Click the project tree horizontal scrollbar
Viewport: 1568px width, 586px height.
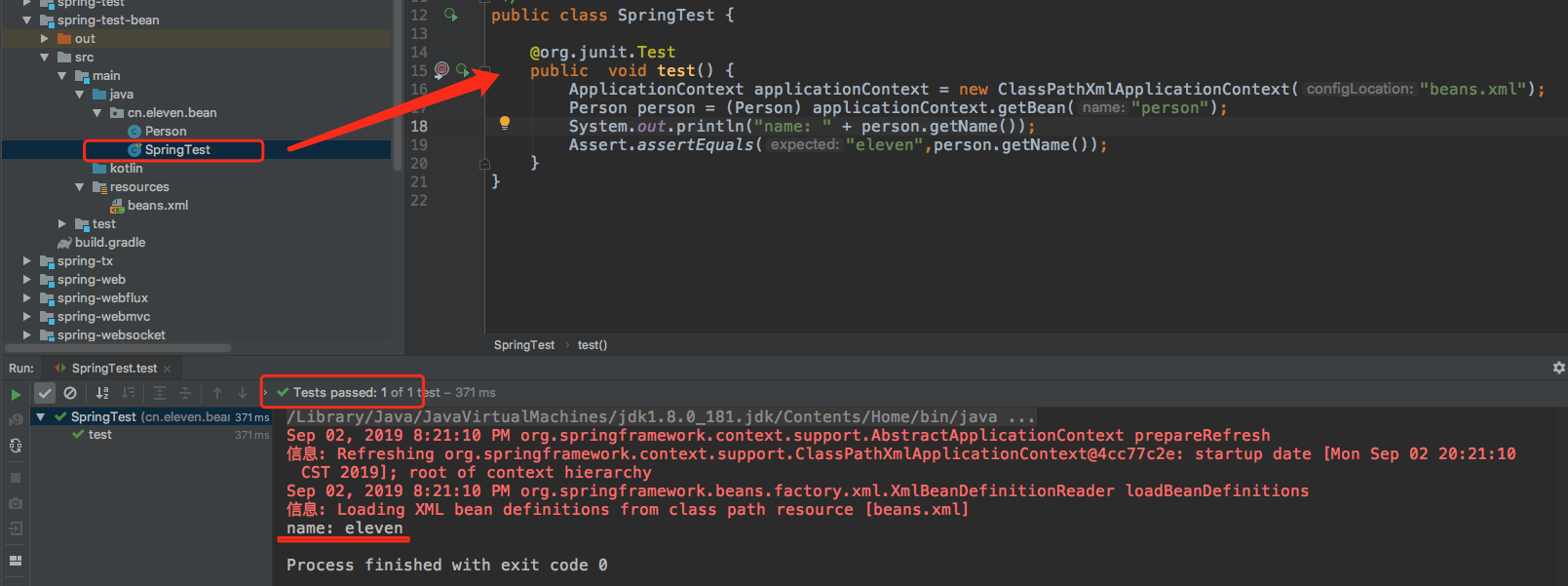tap(119, 348)
